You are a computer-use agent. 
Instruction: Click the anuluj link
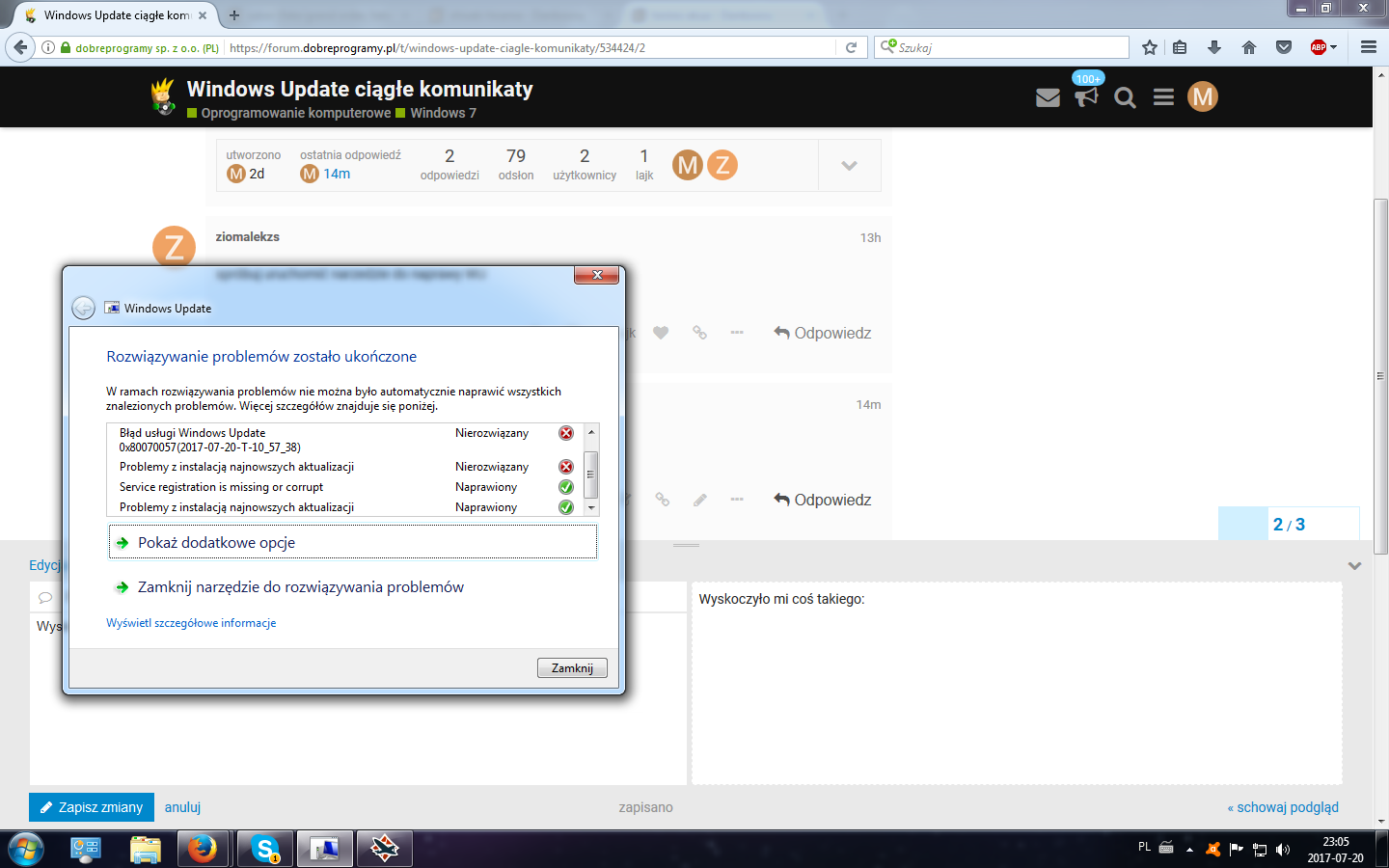tap(182, 807)
